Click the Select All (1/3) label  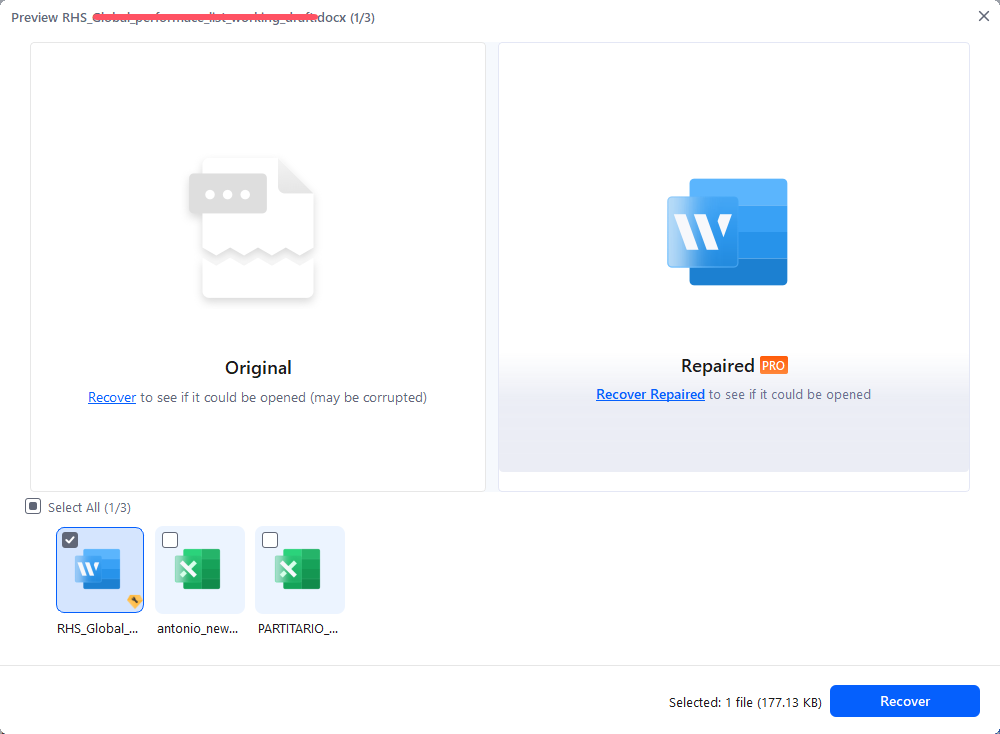point(89,508)
